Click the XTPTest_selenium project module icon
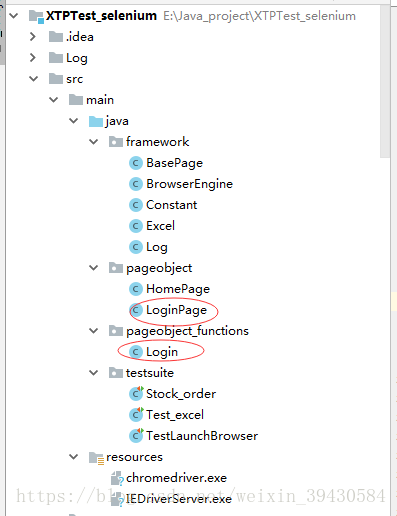 click(x=36, y=16)
